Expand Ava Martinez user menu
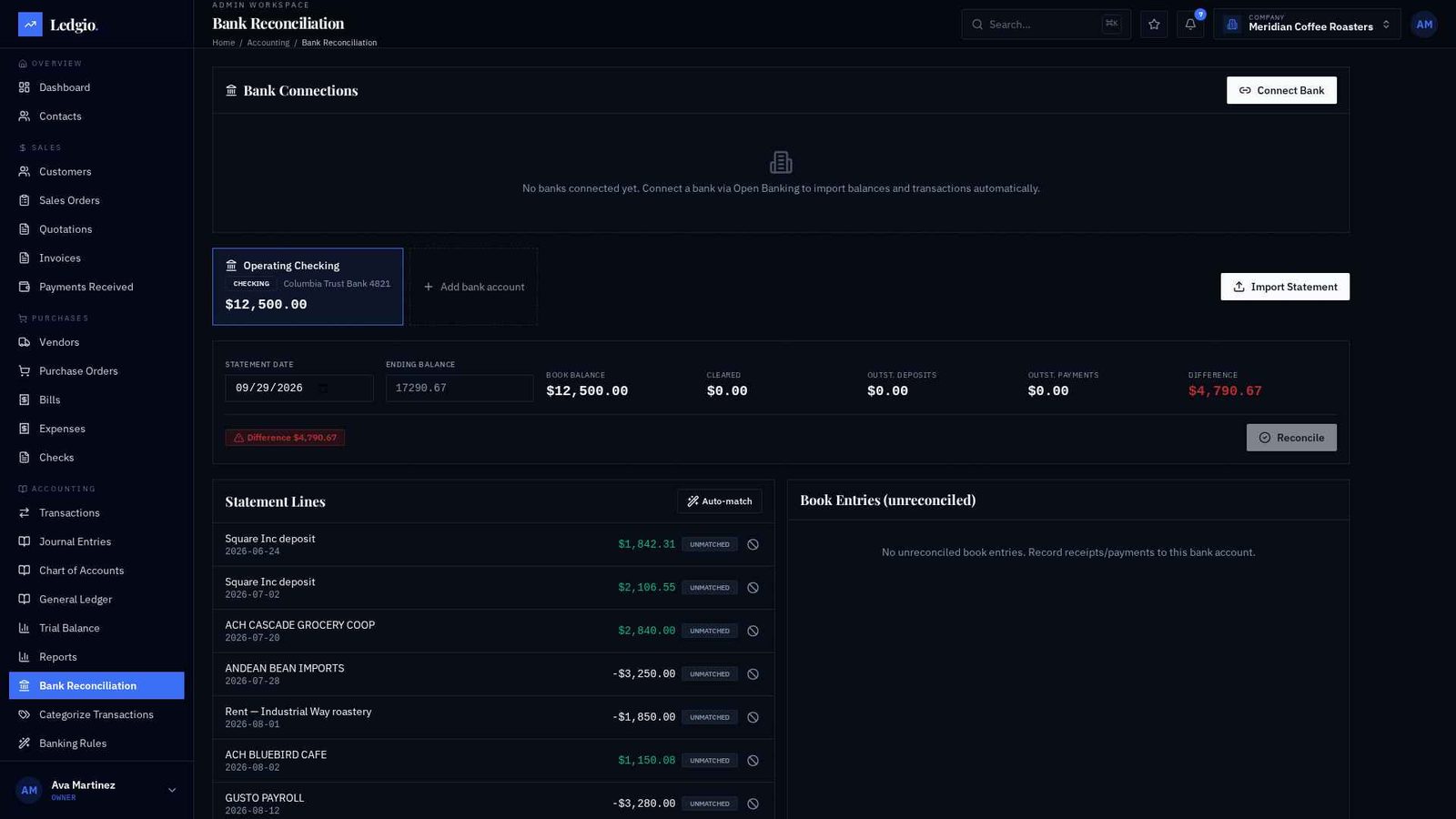The image size is (1456, 819). [96, 790]
